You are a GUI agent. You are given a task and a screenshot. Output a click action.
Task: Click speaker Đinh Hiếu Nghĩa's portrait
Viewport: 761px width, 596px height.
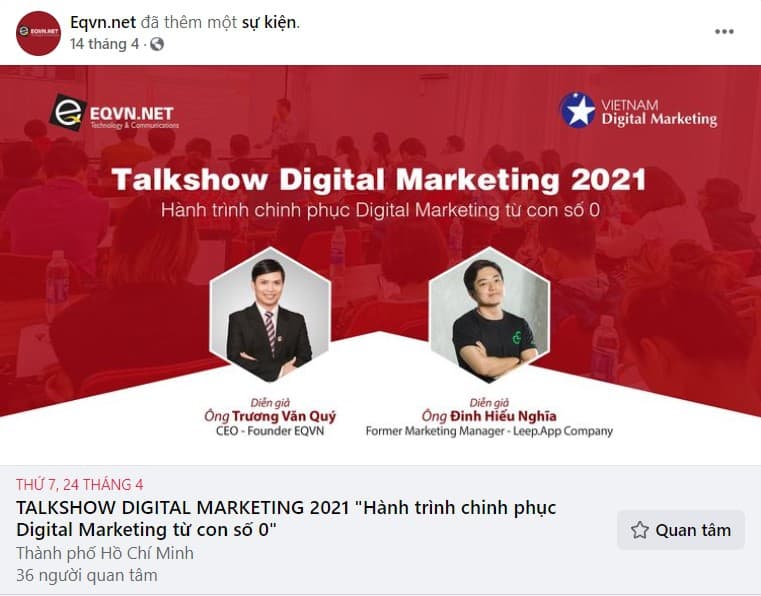pos(489,315)
